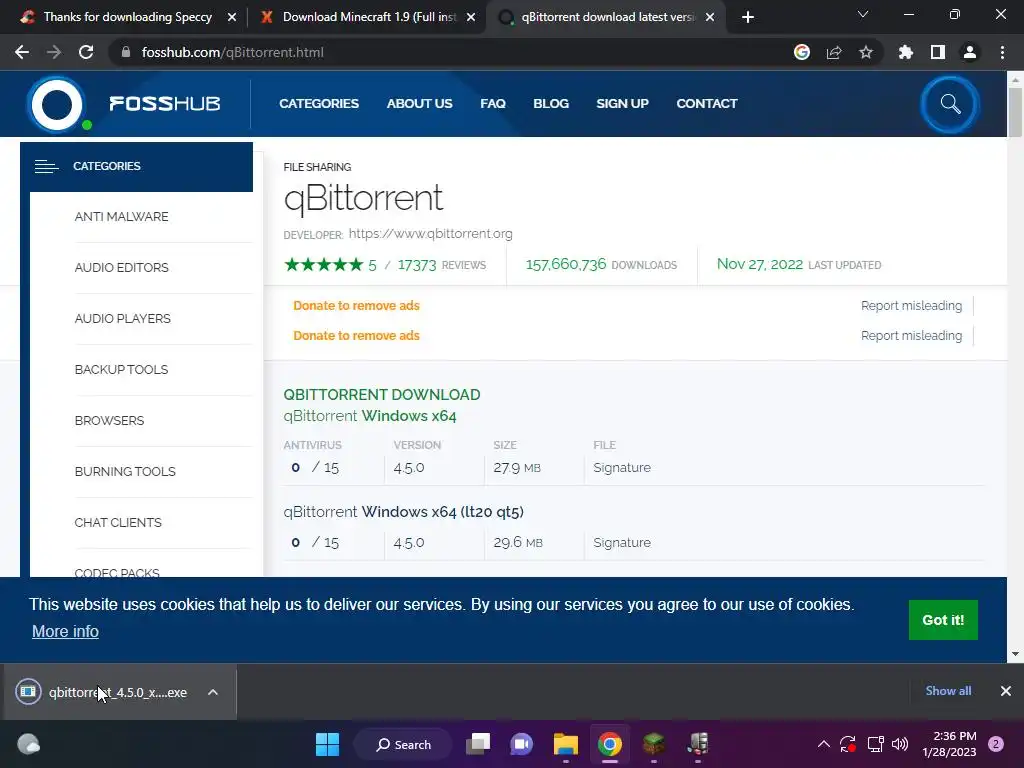Select the qBittorrent download latest version tab
The image size is (1024, 768).
point(607,17)
